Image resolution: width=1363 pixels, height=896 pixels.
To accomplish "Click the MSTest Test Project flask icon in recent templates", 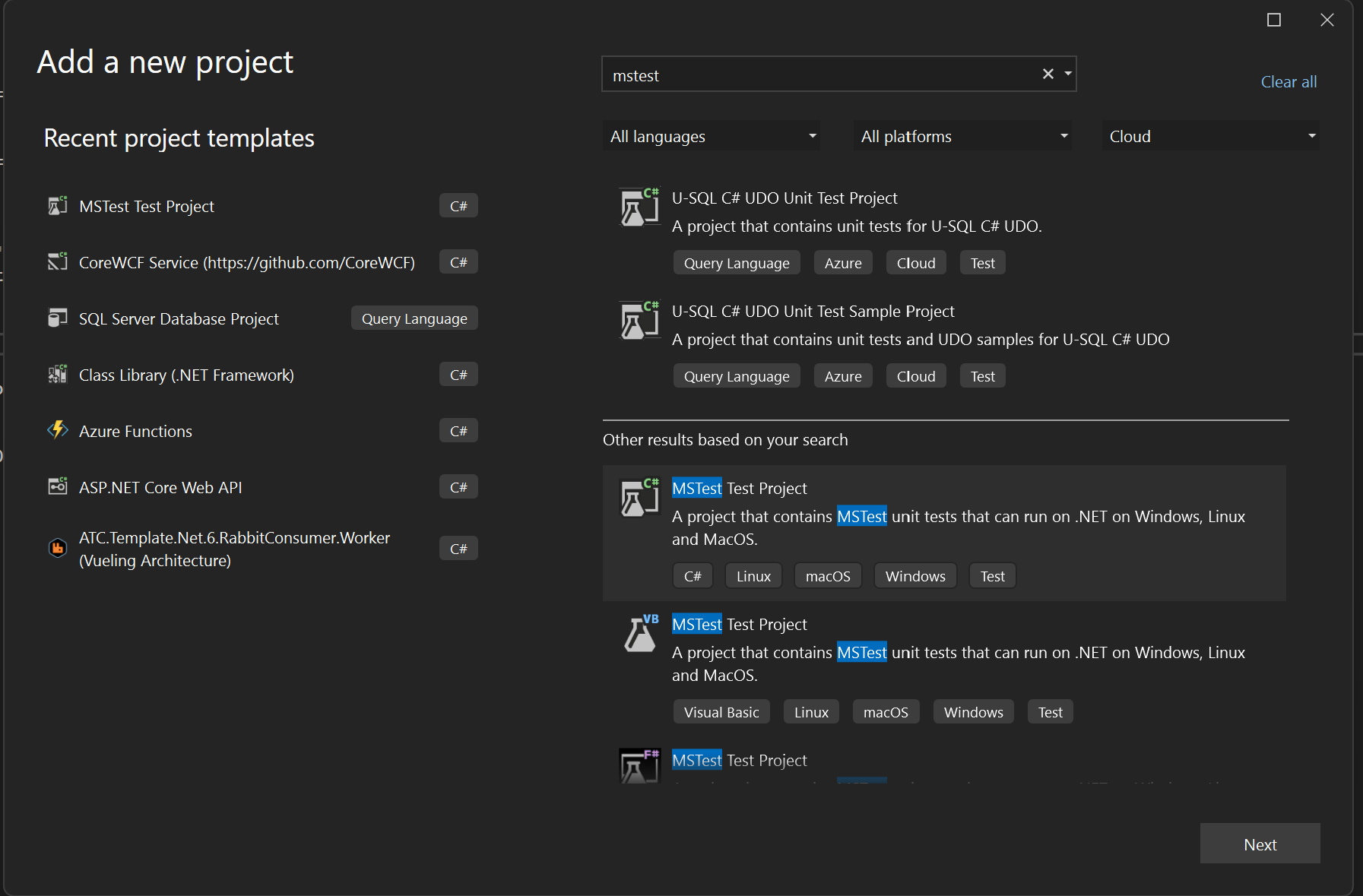I will click(x=58, y=206).
